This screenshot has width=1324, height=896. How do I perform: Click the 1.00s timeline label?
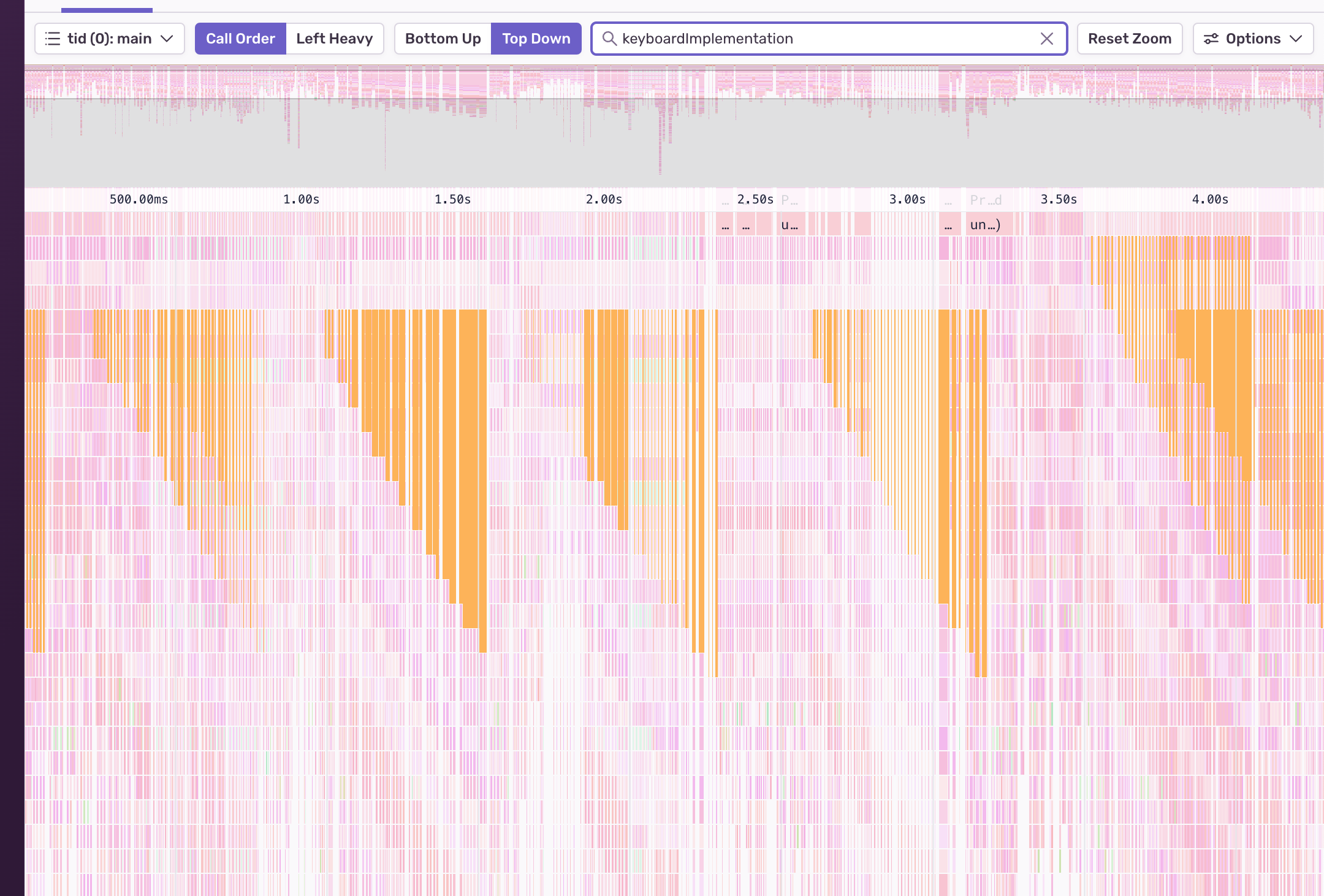(301, 200)
